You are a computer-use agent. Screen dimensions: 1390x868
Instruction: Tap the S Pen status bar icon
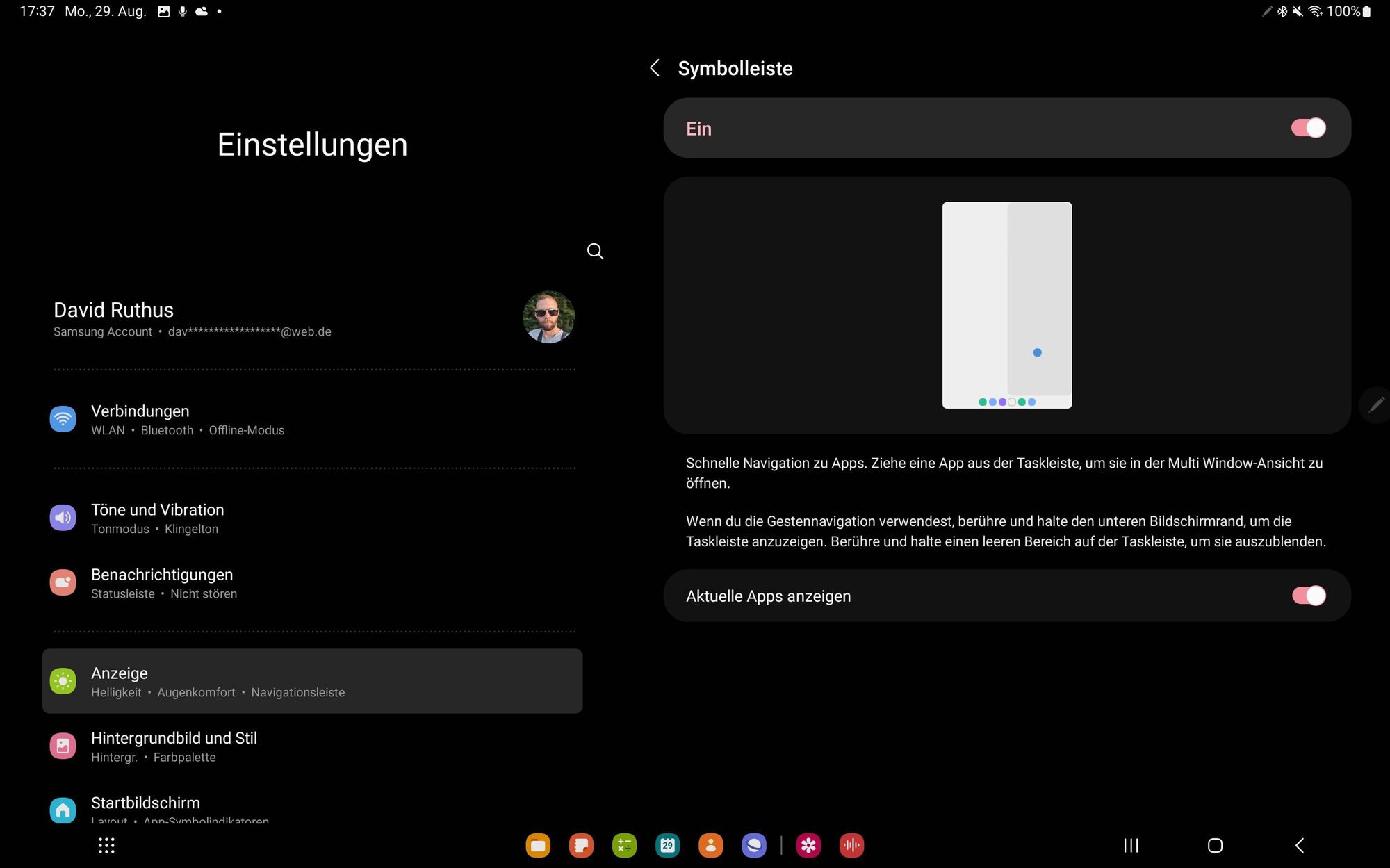tap(1267, 11)
